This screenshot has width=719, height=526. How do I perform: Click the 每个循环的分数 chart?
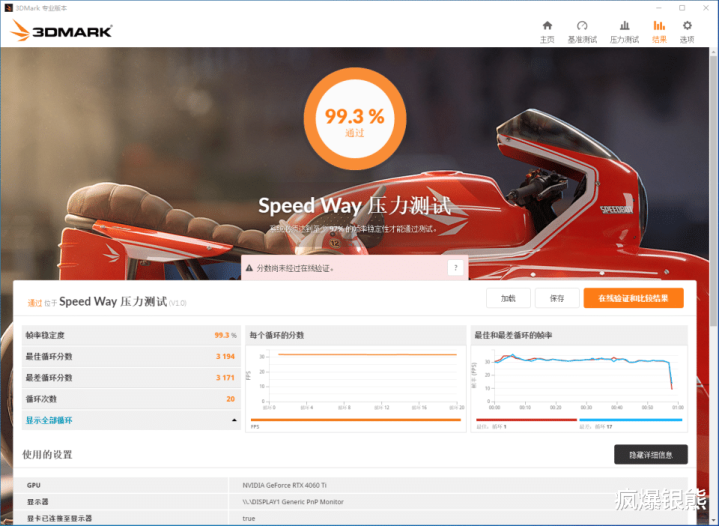[356, 379]
